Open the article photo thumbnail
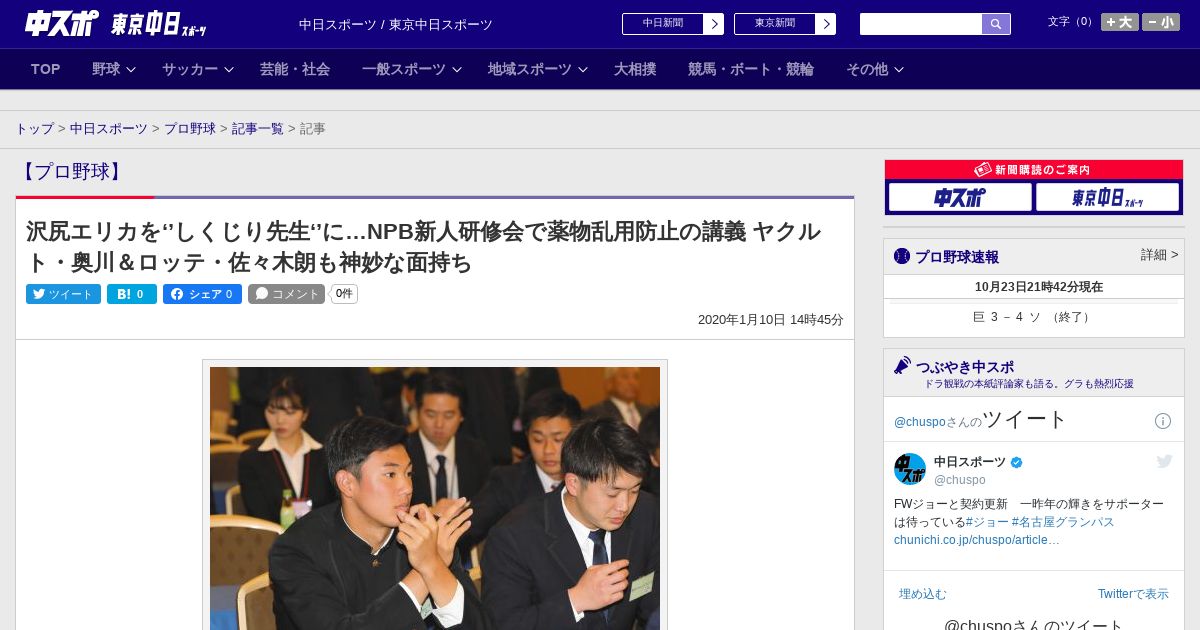1200x630 pixels. tap(435, 498)
